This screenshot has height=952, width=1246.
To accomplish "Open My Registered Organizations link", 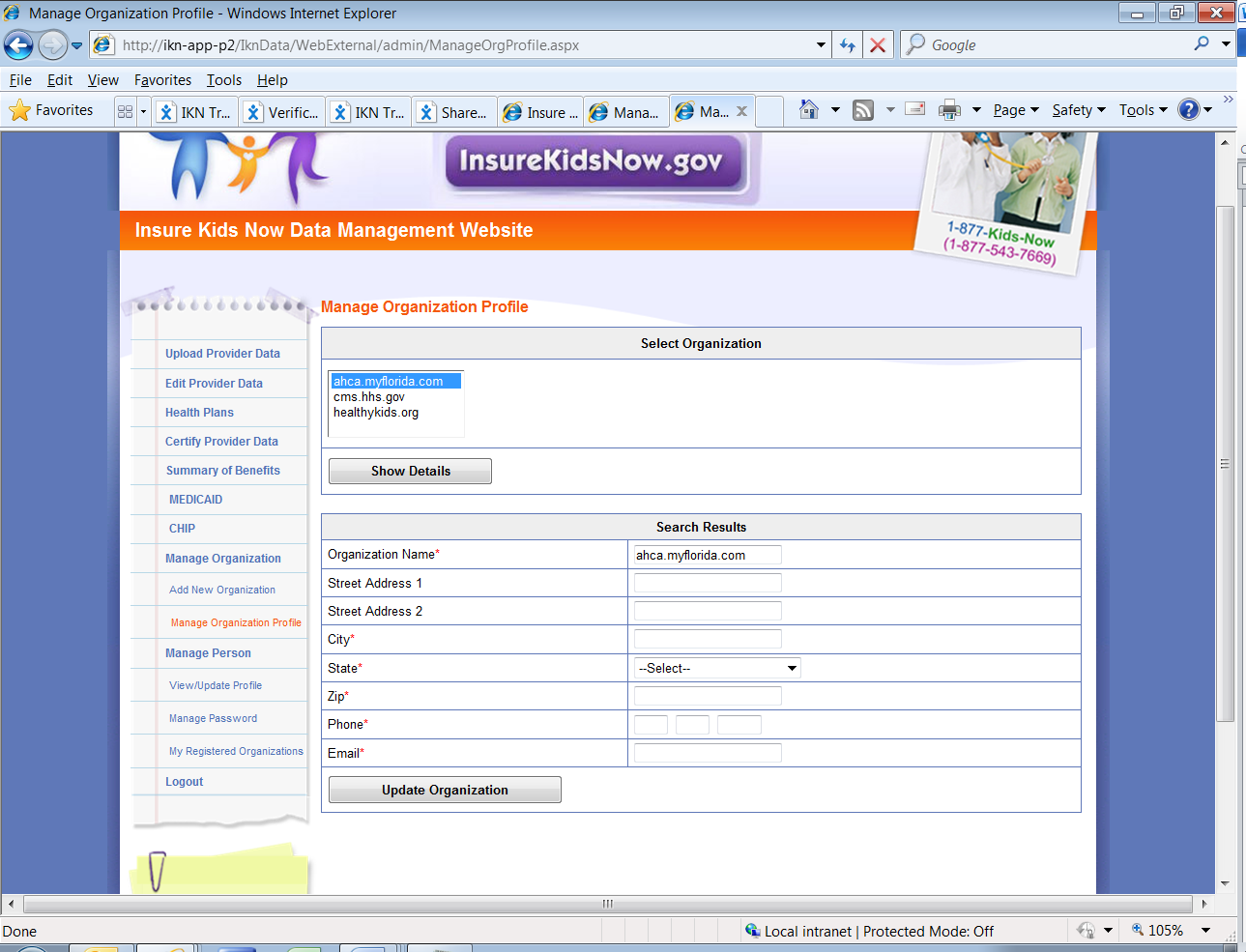I will coord(236,751).
